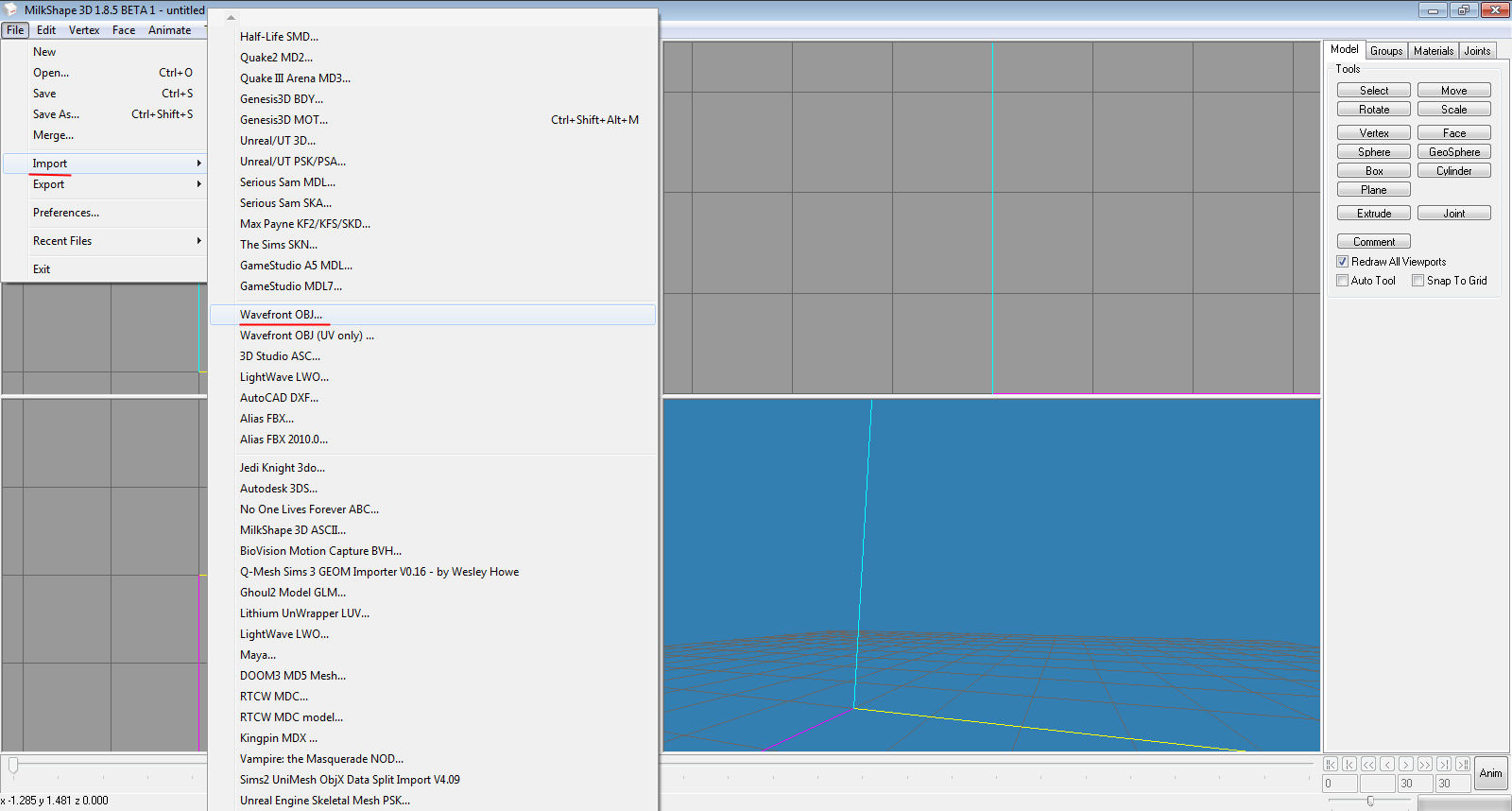
Task: Open the Vertex menu
Action: [x=84, y=30]
